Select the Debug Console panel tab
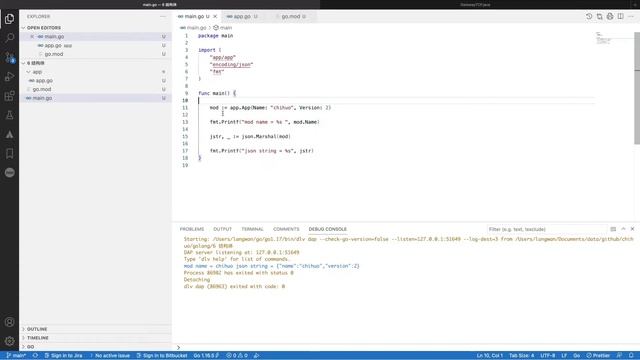 (328, 229)
